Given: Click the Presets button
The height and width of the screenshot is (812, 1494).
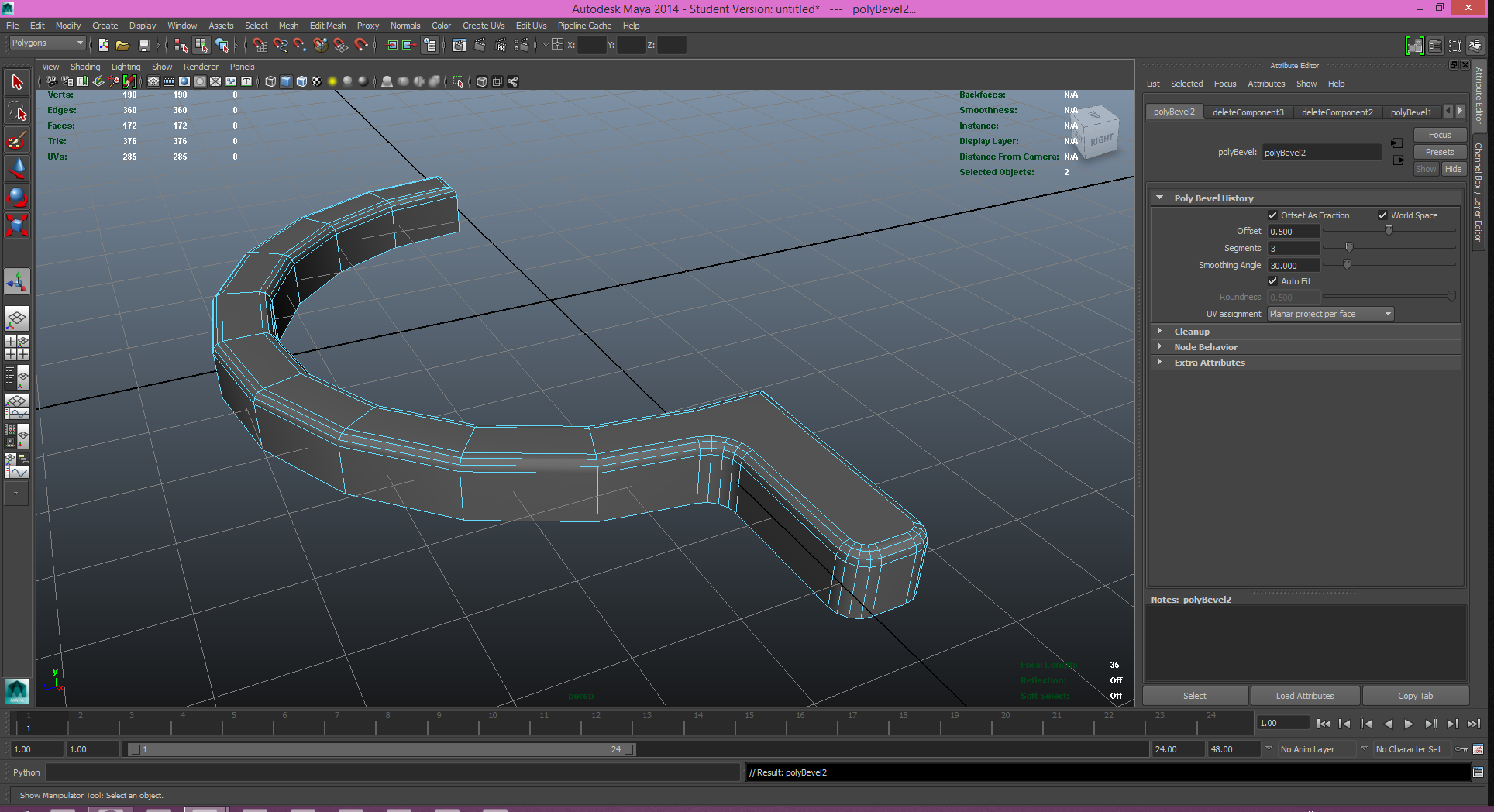Looking at the screenshot, I should [1439, 152].
